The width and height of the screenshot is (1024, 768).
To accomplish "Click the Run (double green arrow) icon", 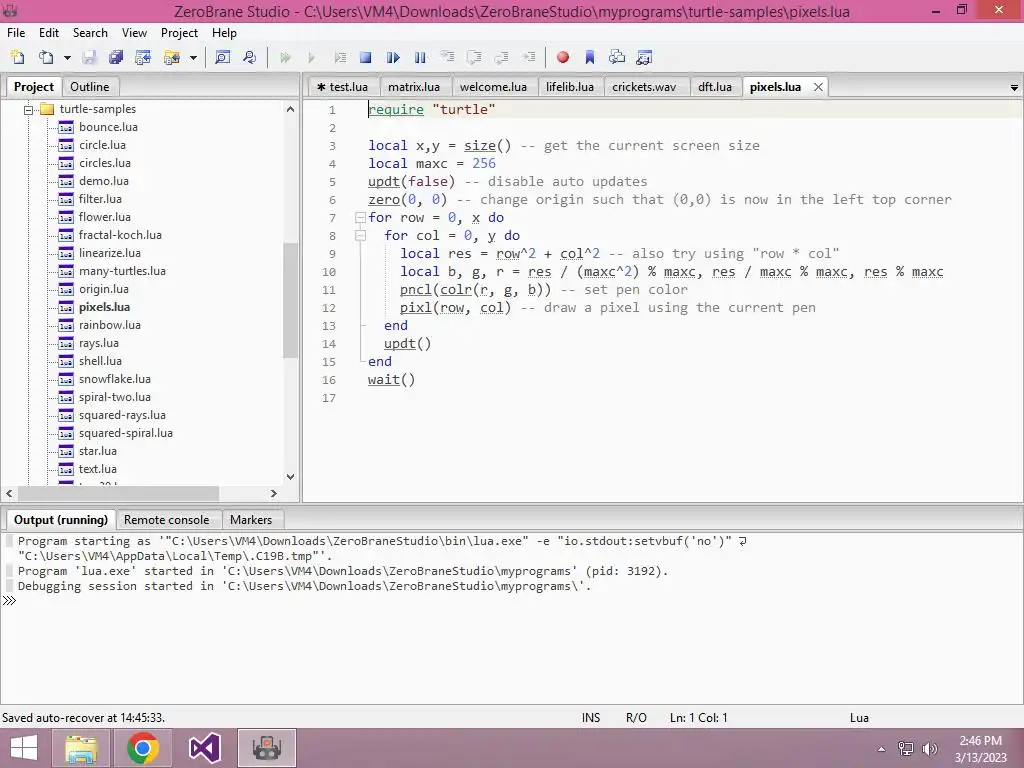I will (285, 57).
